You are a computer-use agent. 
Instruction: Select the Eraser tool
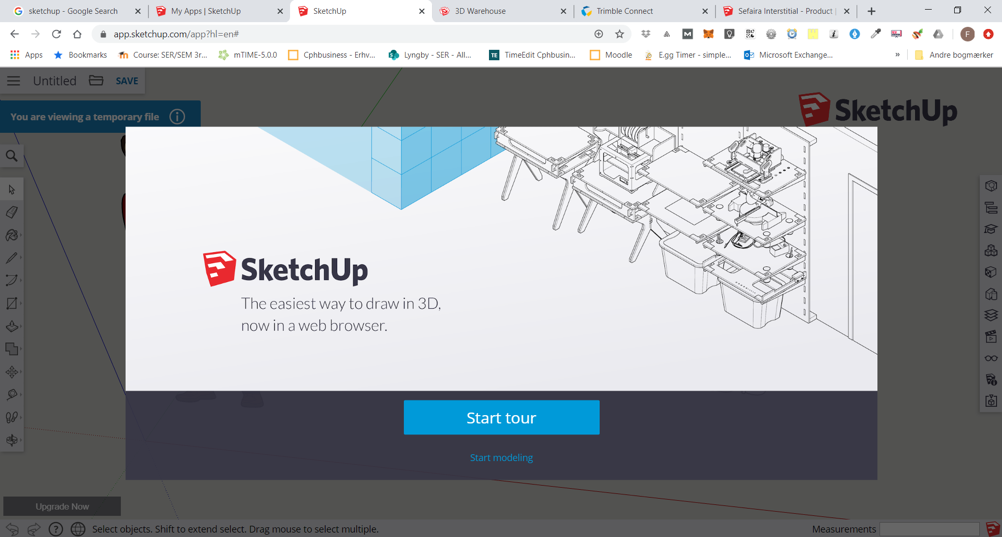click(x=12, y=212)
